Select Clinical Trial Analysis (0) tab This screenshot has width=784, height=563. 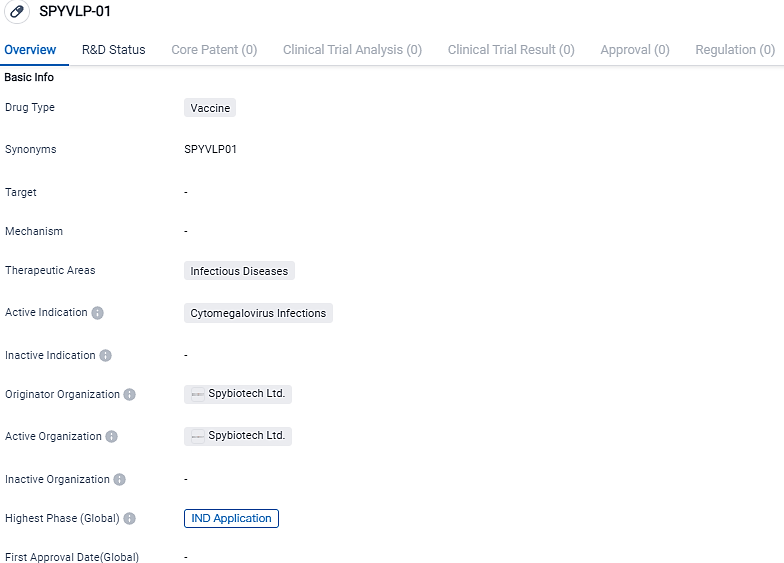(352, 50)
